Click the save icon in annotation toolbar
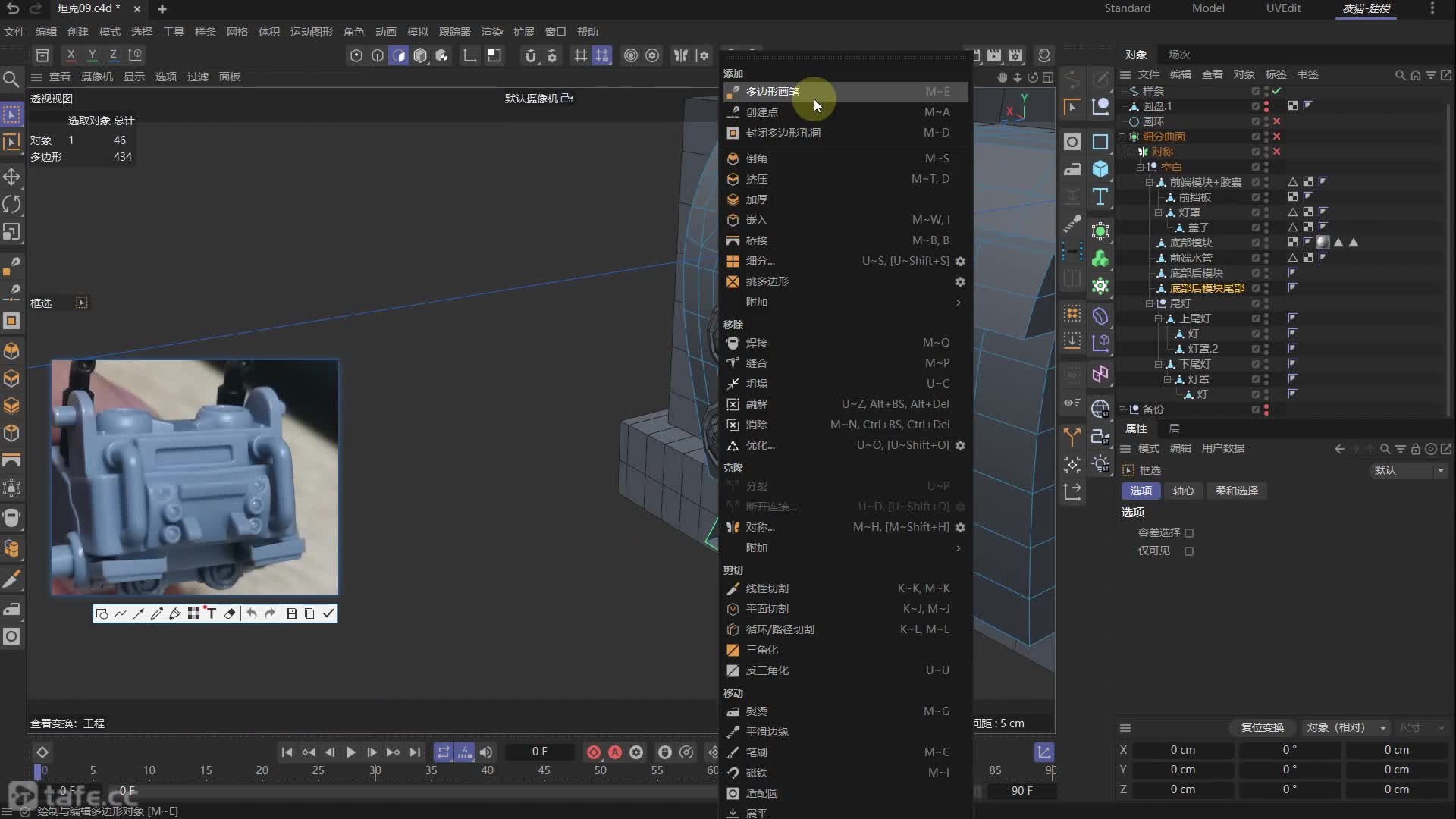1456x819 pixels. point(291,613)
